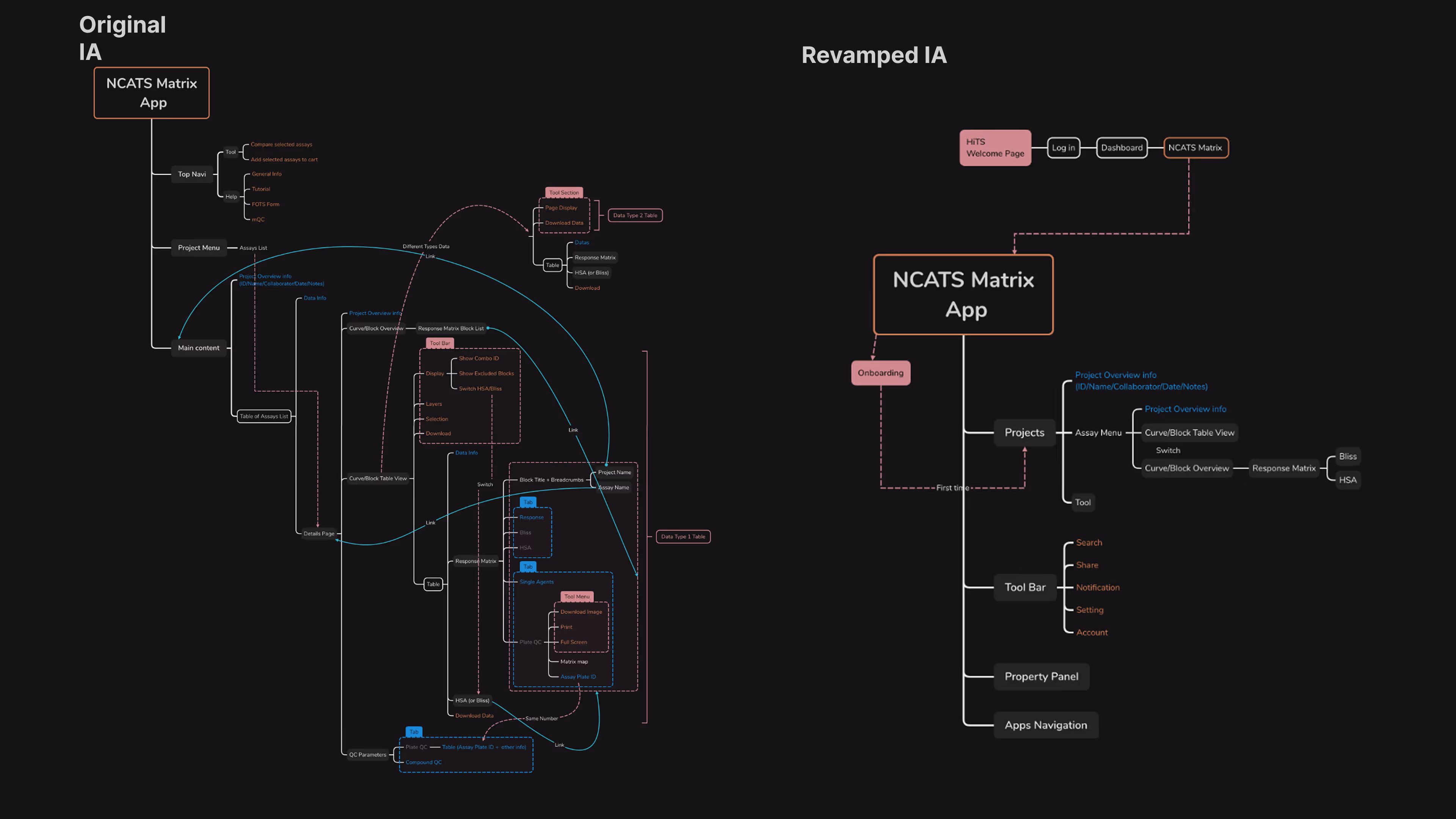Select the pink Tool Section label
The image size is (1456, 819).
563,193
